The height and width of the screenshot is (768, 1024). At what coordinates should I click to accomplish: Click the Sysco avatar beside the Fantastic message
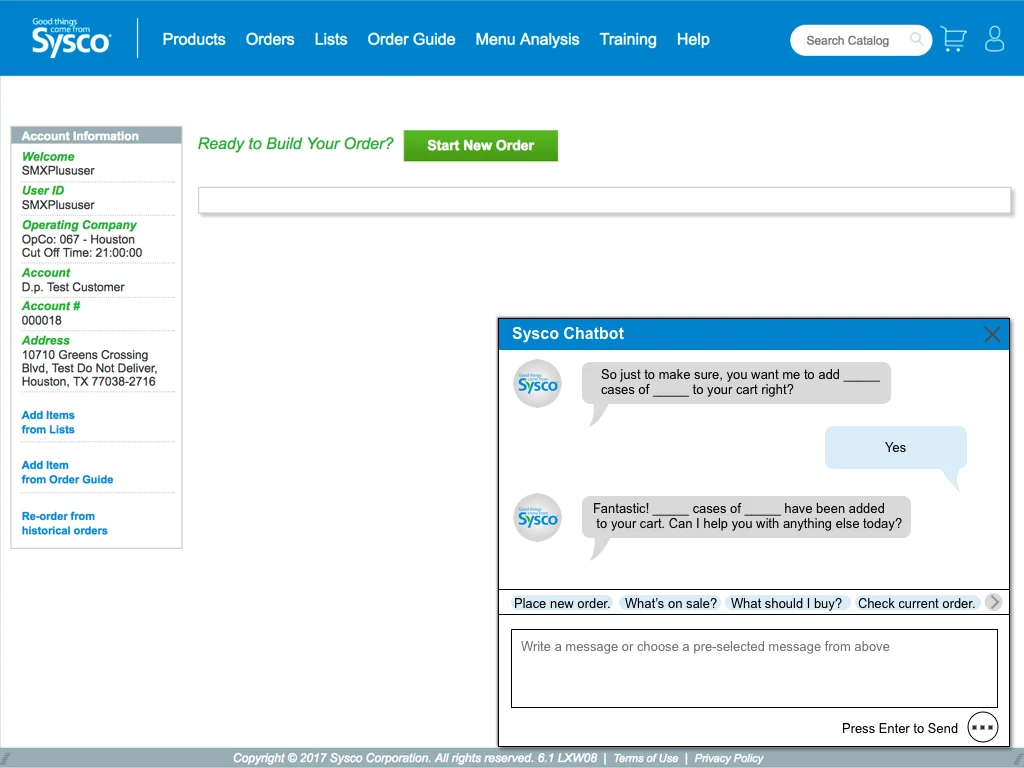pos(537,518)
